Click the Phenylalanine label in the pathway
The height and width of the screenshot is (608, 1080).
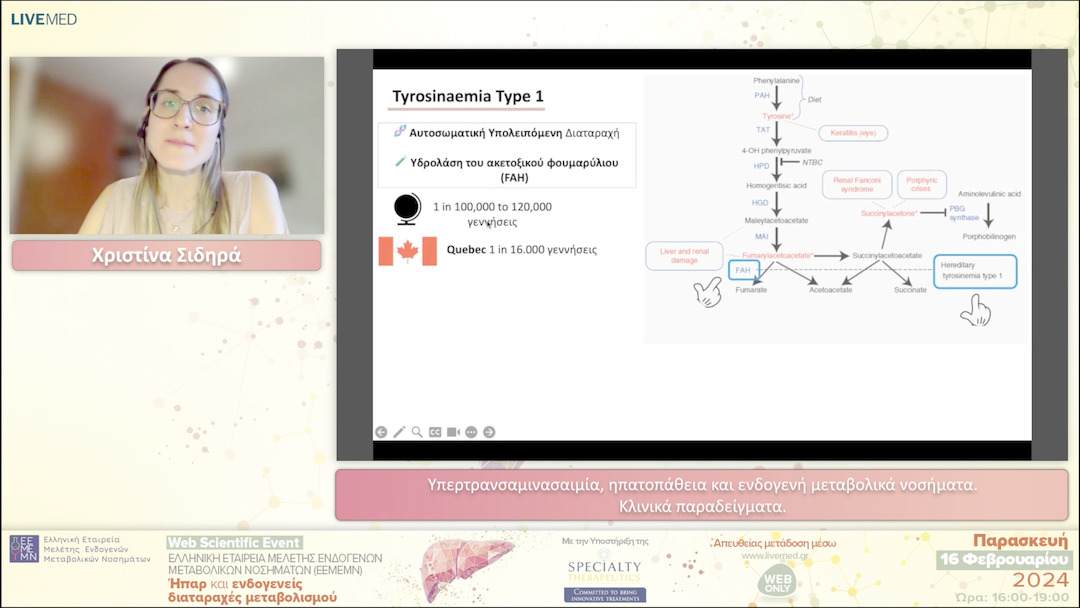776,81
